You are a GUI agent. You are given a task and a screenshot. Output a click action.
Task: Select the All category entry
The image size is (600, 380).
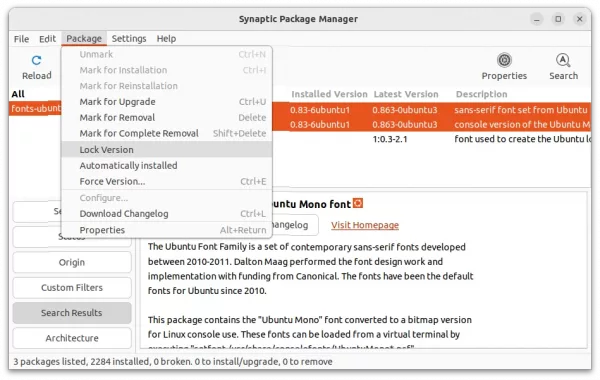[x=18, y=94]
